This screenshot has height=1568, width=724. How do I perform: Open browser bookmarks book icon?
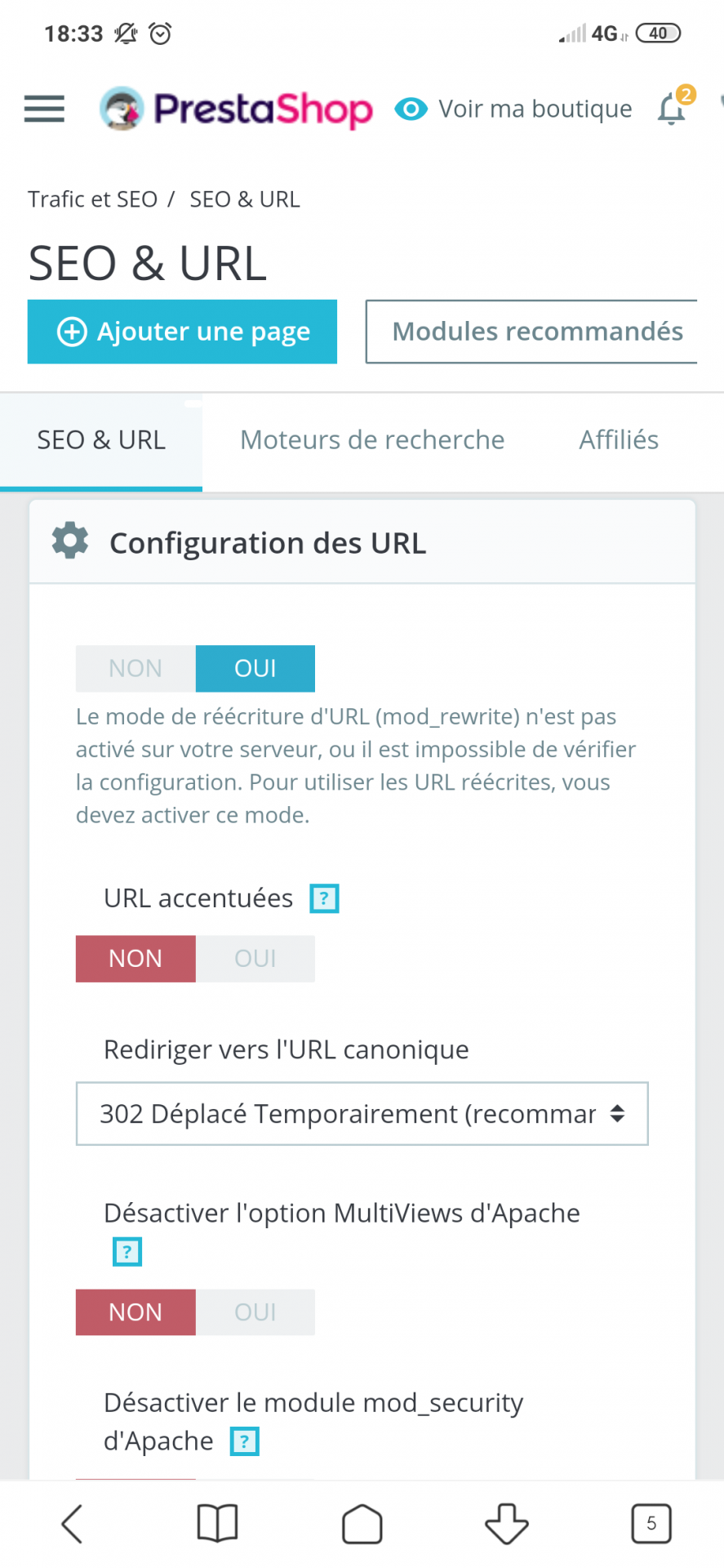pyautogui.click(x=217, y=1524)
